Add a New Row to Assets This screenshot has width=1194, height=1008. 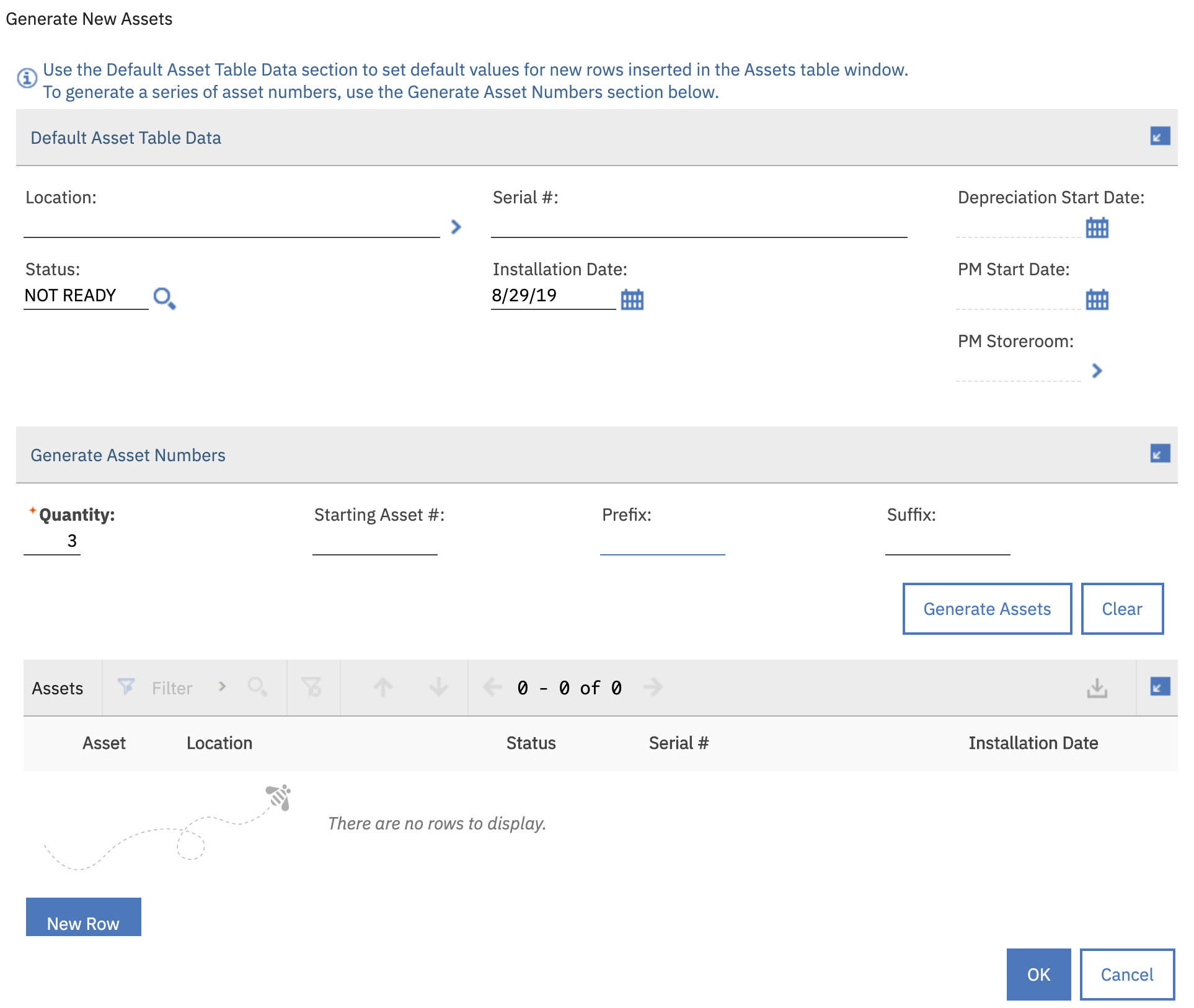click(x=83, y=917)
